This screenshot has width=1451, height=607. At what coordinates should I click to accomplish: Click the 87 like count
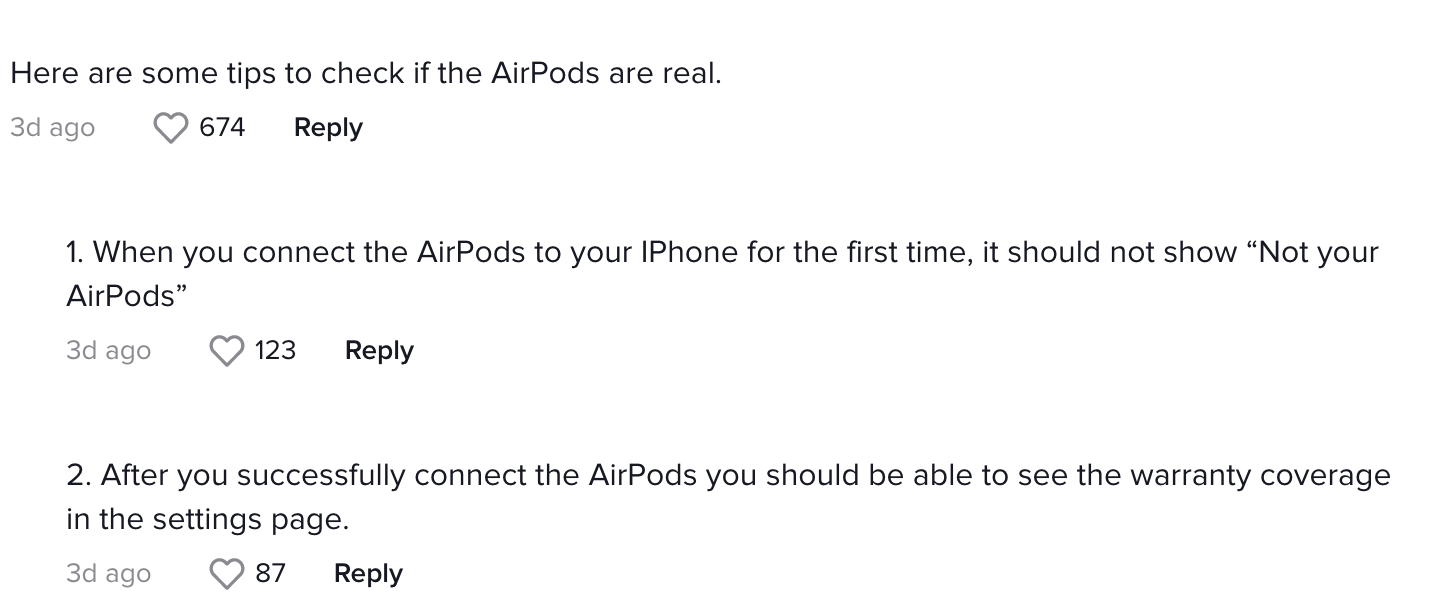tap(270, 573)
